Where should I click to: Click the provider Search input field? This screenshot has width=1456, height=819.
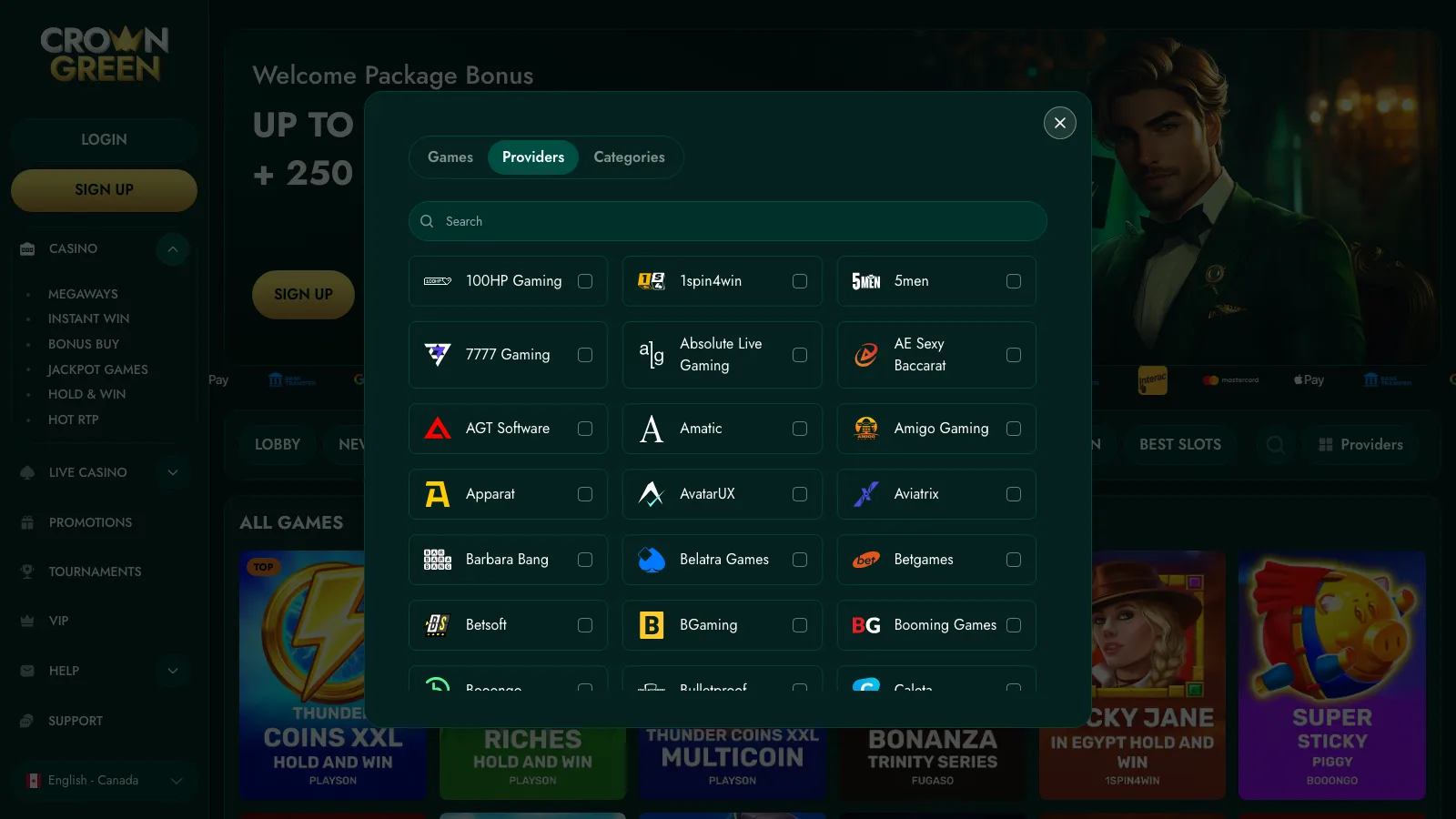[x=727, y=221]
